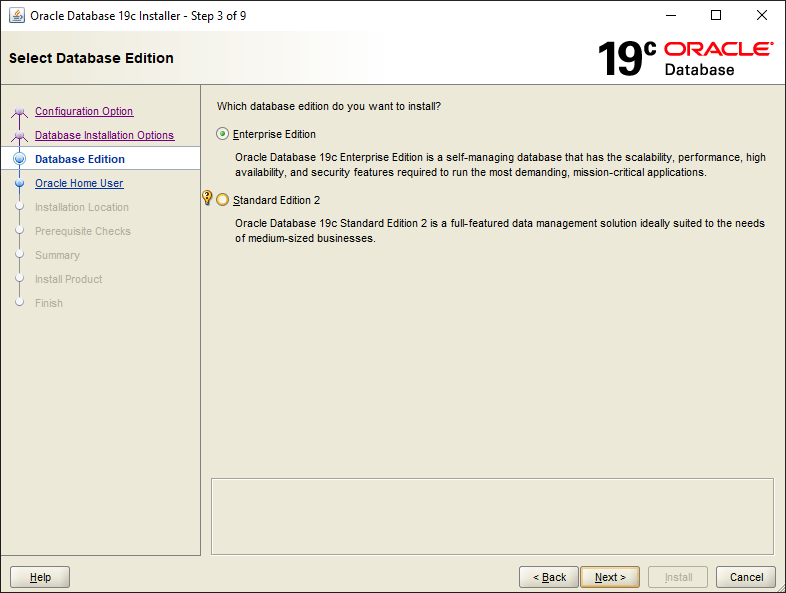Jump to the Oracle Home User step
786x593 pixels.
pos(79,183)
